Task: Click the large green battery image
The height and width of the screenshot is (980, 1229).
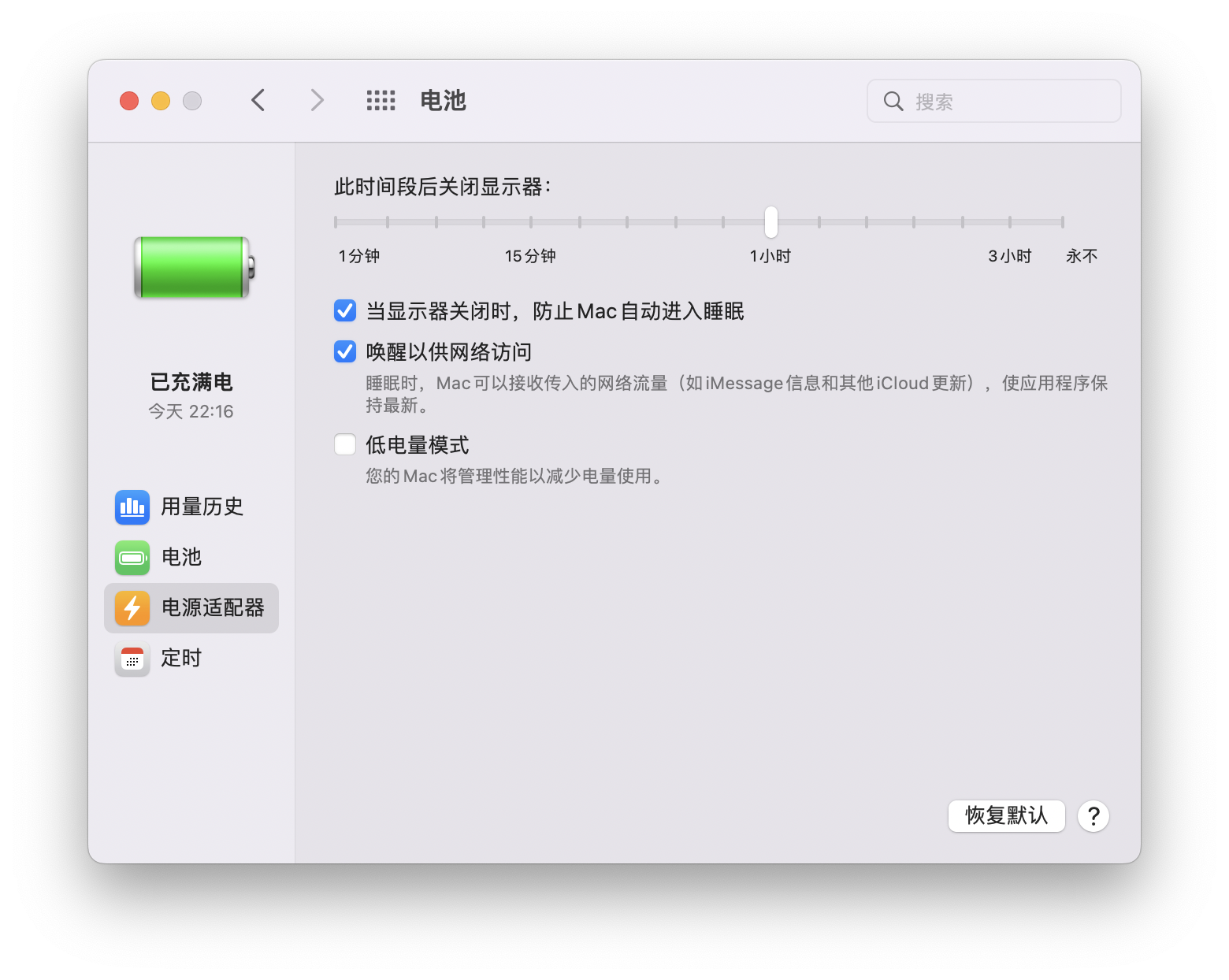Action: (194, 268)
